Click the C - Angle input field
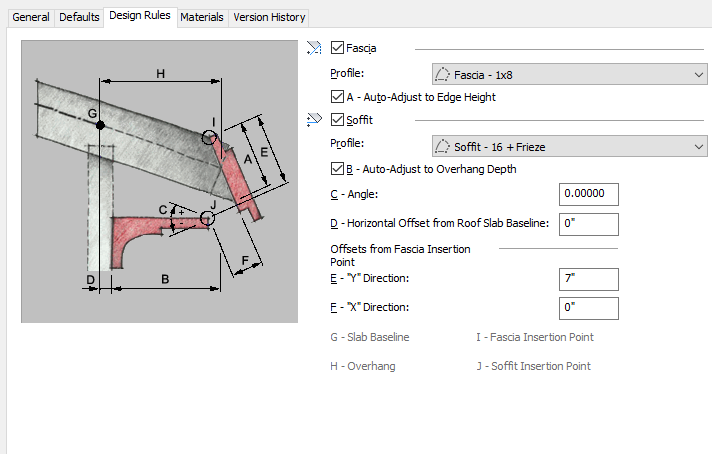Image resolution: width=712 pixels, height=454 pixels. 588,194
